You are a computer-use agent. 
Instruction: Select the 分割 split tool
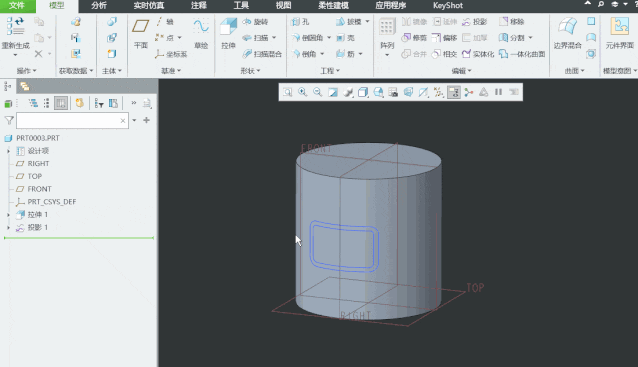coord(512,38)
